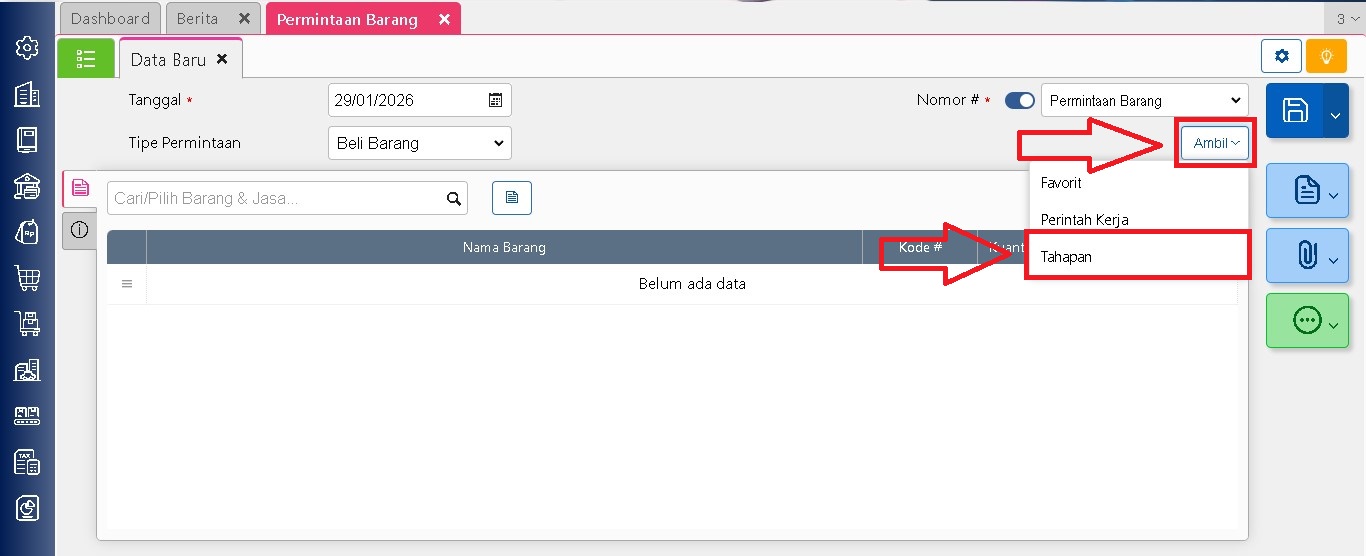Click the Cari/Pilih Barang & Jasa field
Viewport: 1366px width, 556px height.
coord(275,198)
